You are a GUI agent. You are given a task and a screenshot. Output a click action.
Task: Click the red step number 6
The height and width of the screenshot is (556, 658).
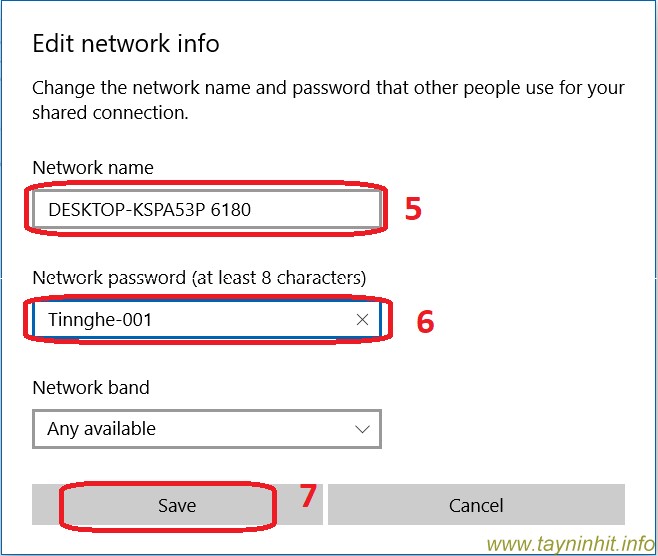click(x=425, y=322)
